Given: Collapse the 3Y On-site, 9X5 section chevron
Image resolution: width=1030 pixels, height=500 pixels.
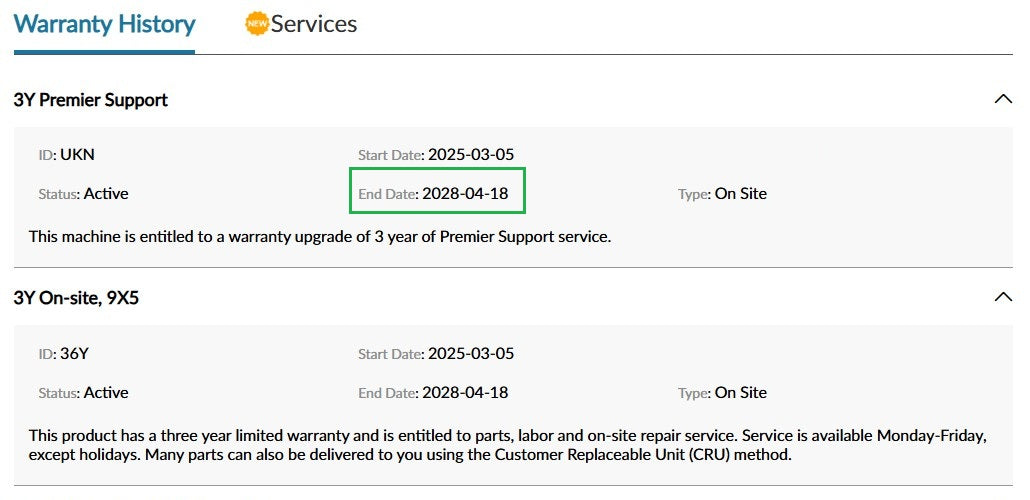Looking at the screenshot, I should (1003, 297).
